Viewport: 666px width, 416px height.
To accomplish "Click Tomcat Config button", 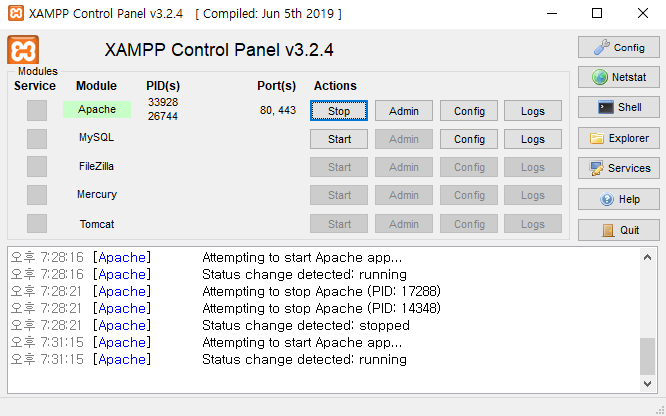I will click(469, 224).
